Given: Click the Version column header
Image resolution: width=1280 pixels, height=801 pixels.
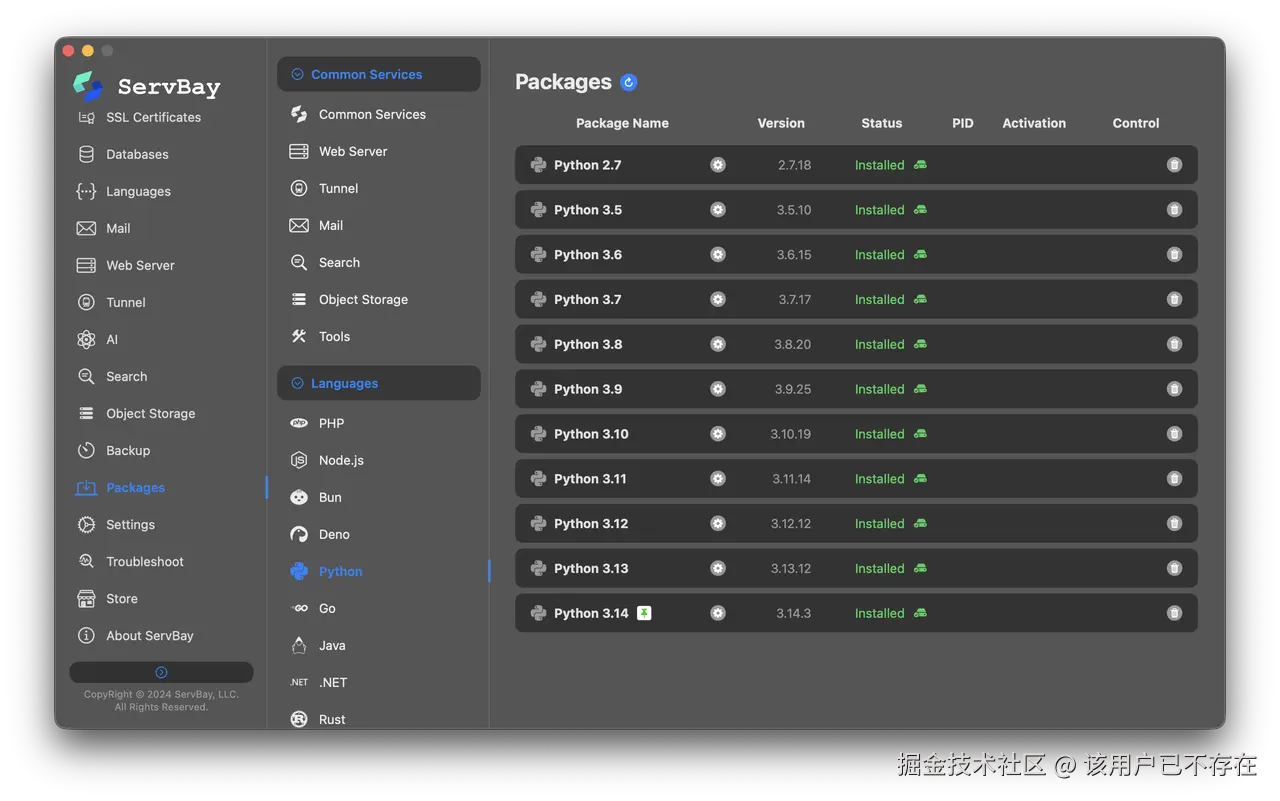Looking at the screenshot, I should coord(781,123).
